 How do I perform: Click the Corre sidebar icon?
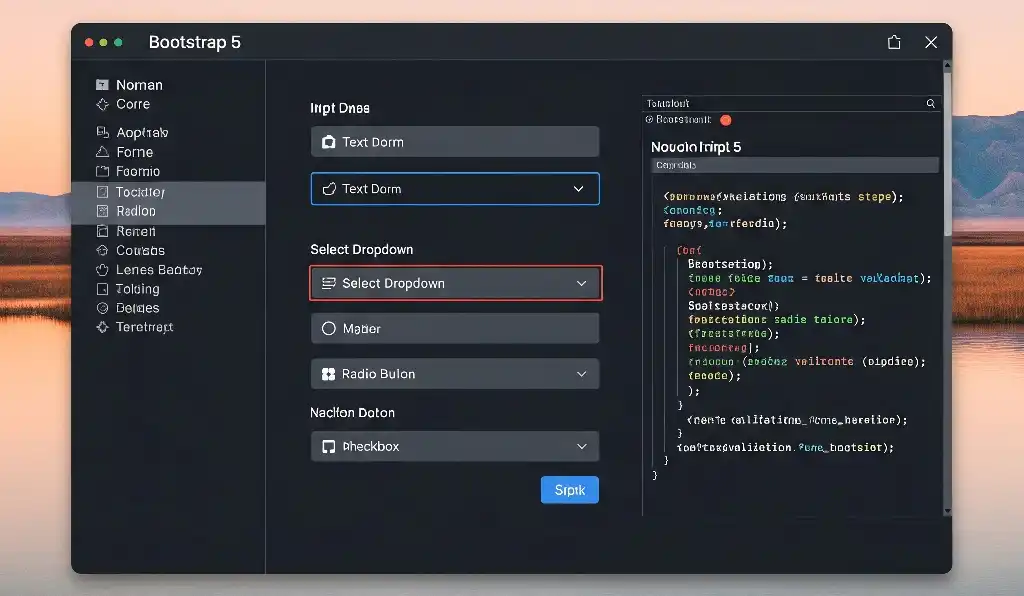[102, 104]
